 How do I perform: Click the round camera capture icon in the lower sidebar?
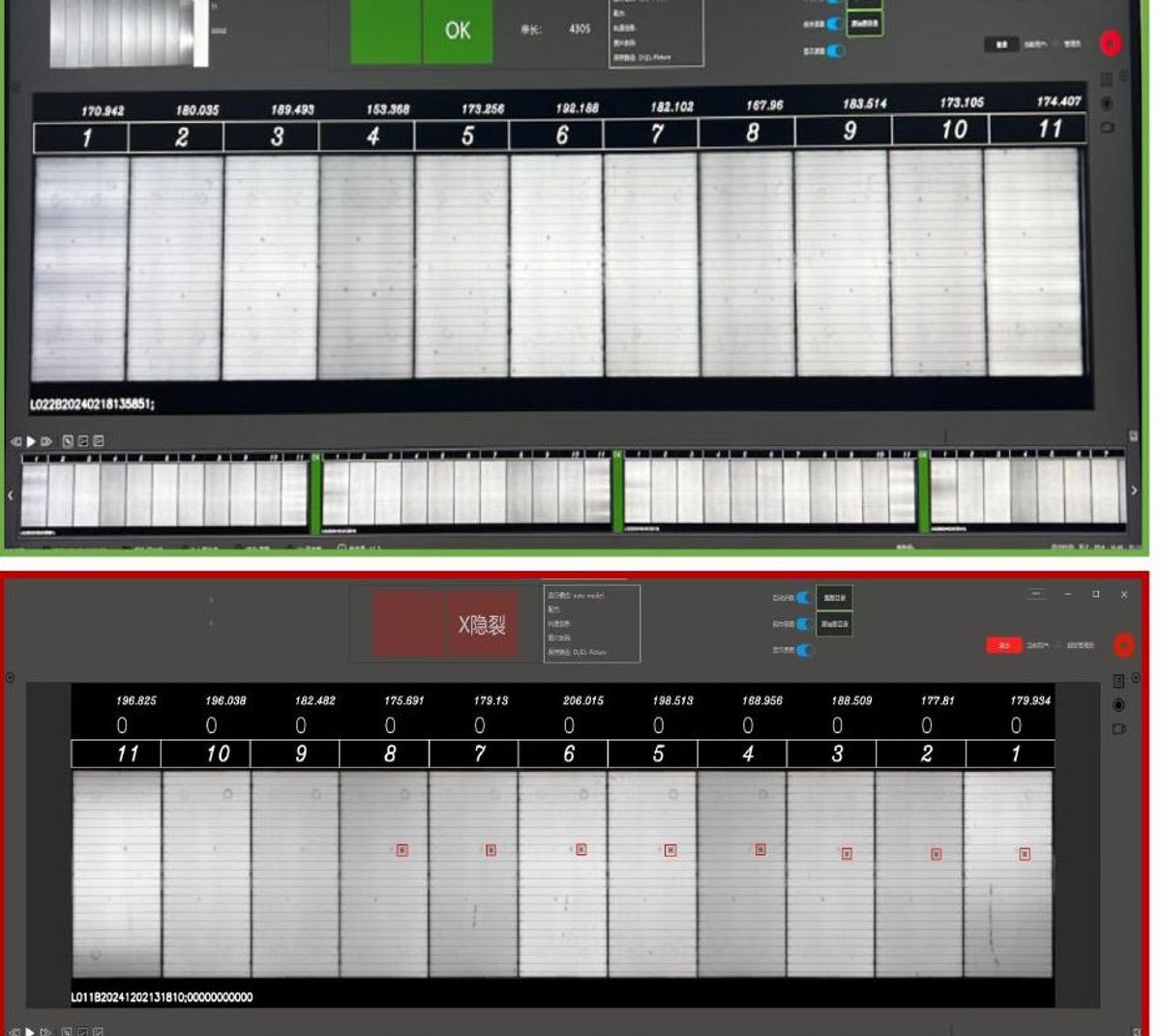tap(1118, 705)
